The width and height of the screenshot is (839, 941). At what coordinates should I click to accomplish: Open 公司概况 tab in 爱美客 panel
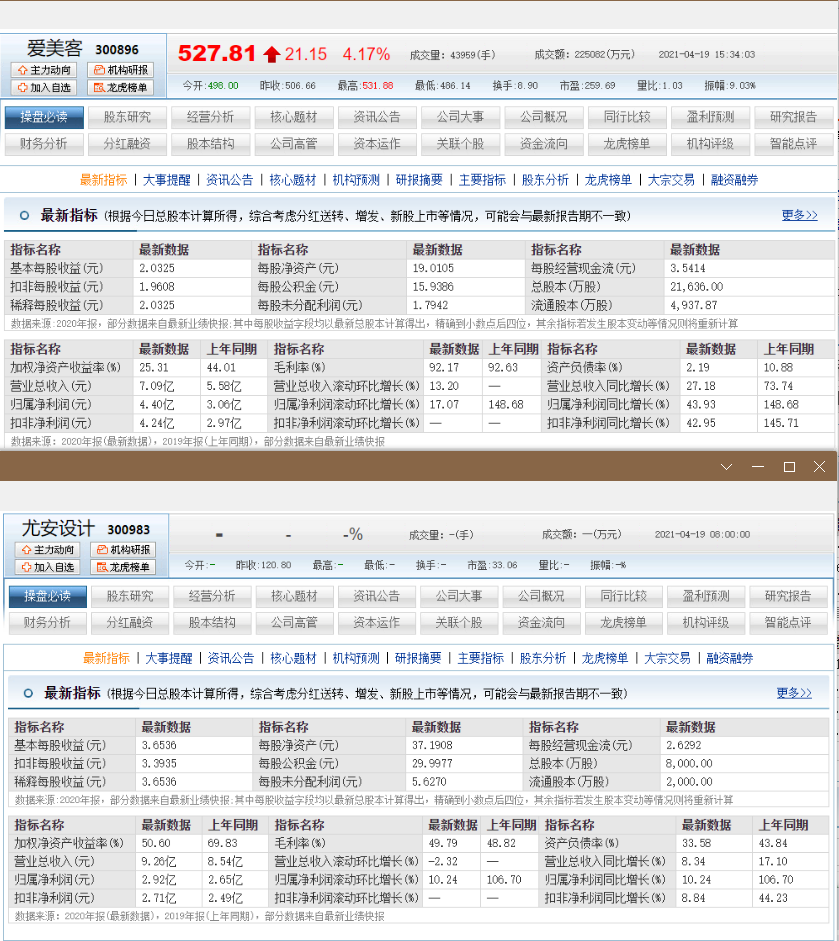point(544,117)
